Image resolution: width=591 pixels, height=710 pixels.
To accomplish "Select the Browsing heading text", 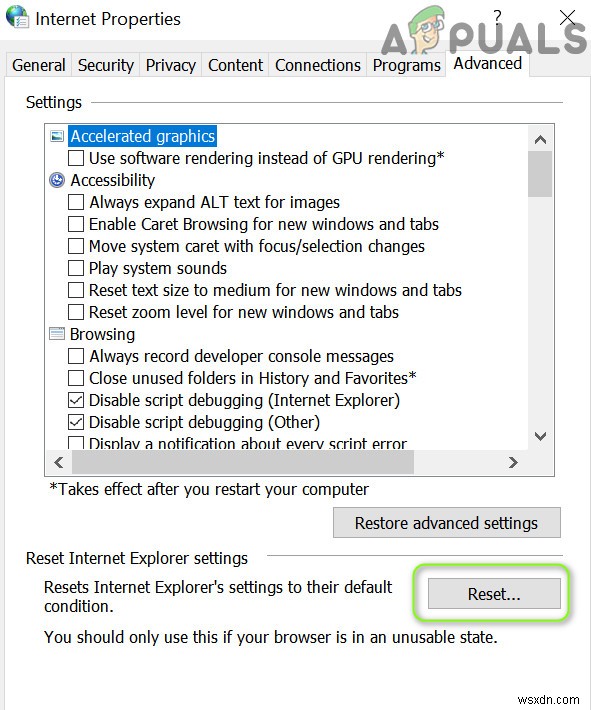I will pos(102,334).
